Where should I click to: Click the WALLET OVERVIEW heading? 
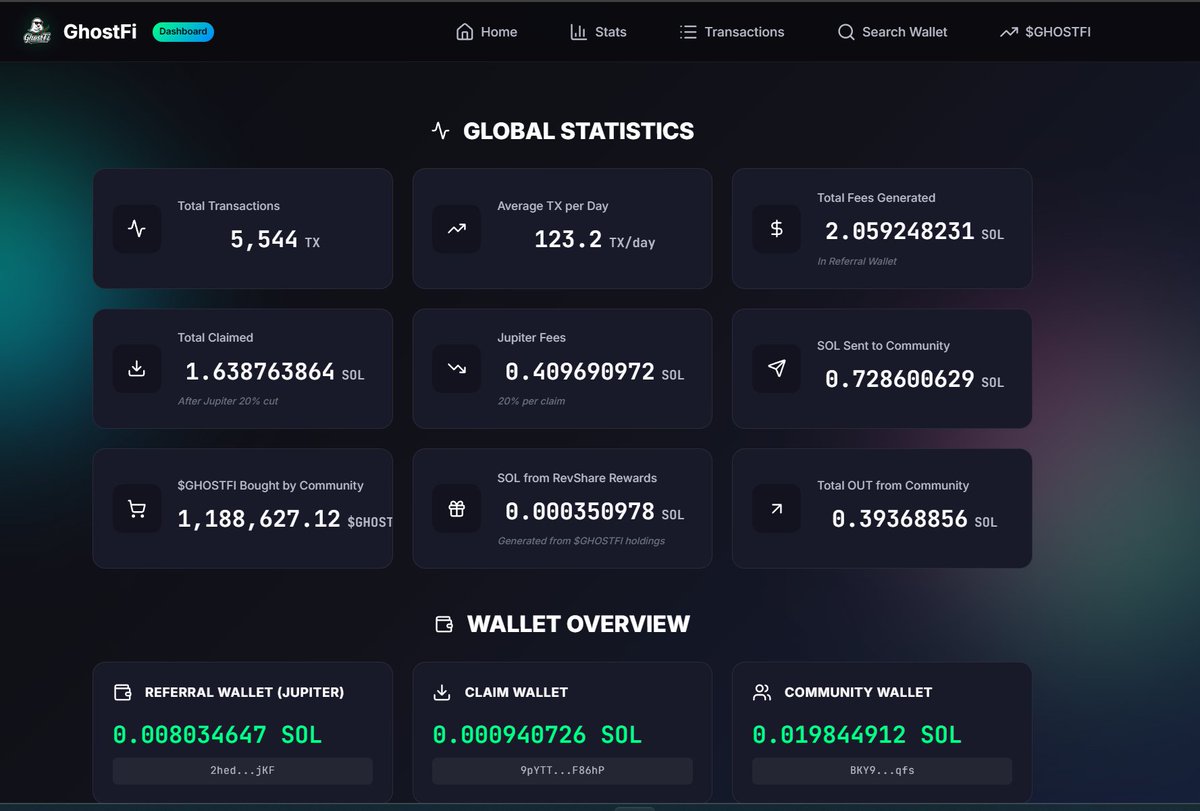578,624
